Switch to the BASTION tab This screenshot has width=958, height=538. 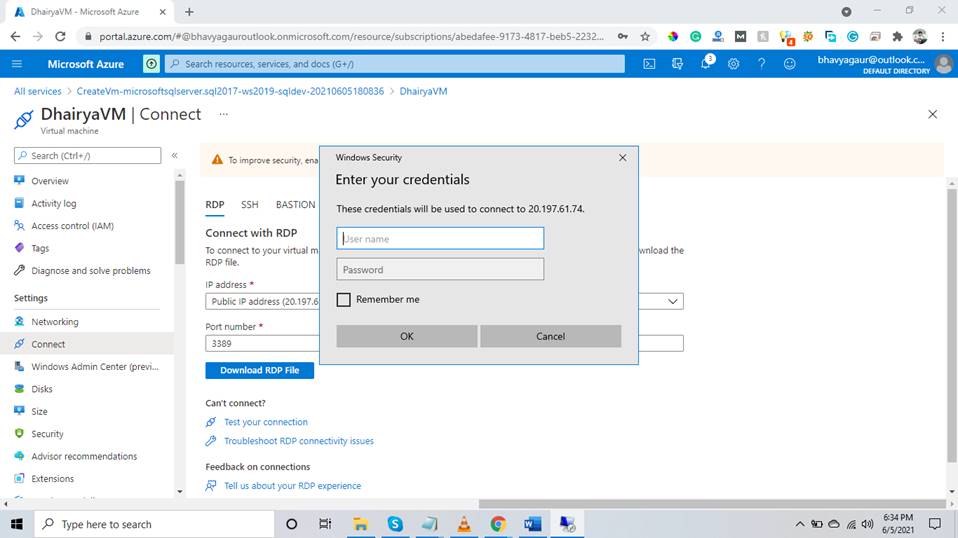tap(296, 205)
